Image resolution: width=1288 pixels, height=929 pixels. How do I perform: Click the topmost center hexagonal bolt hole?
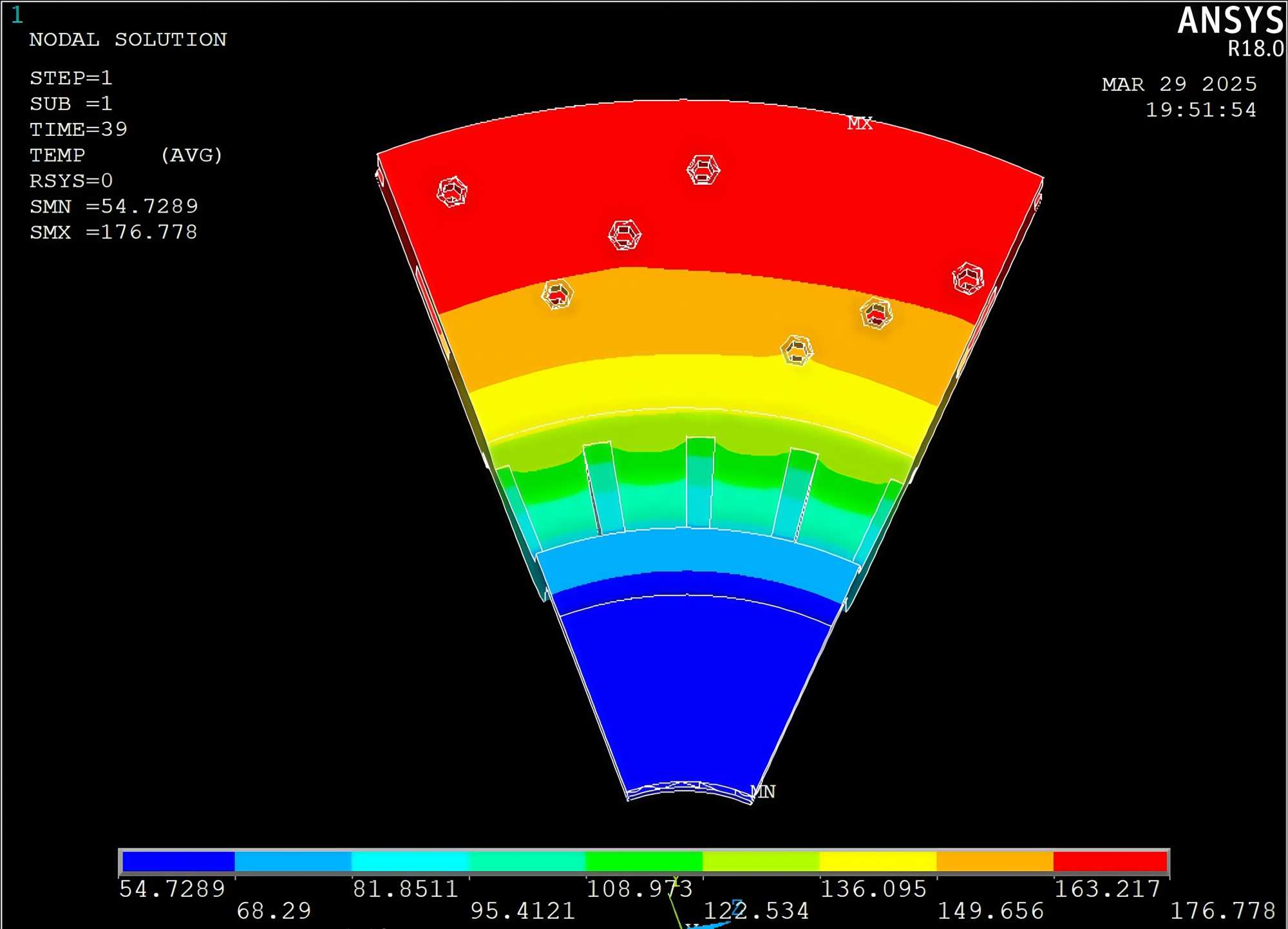click(x=703, y=170)
